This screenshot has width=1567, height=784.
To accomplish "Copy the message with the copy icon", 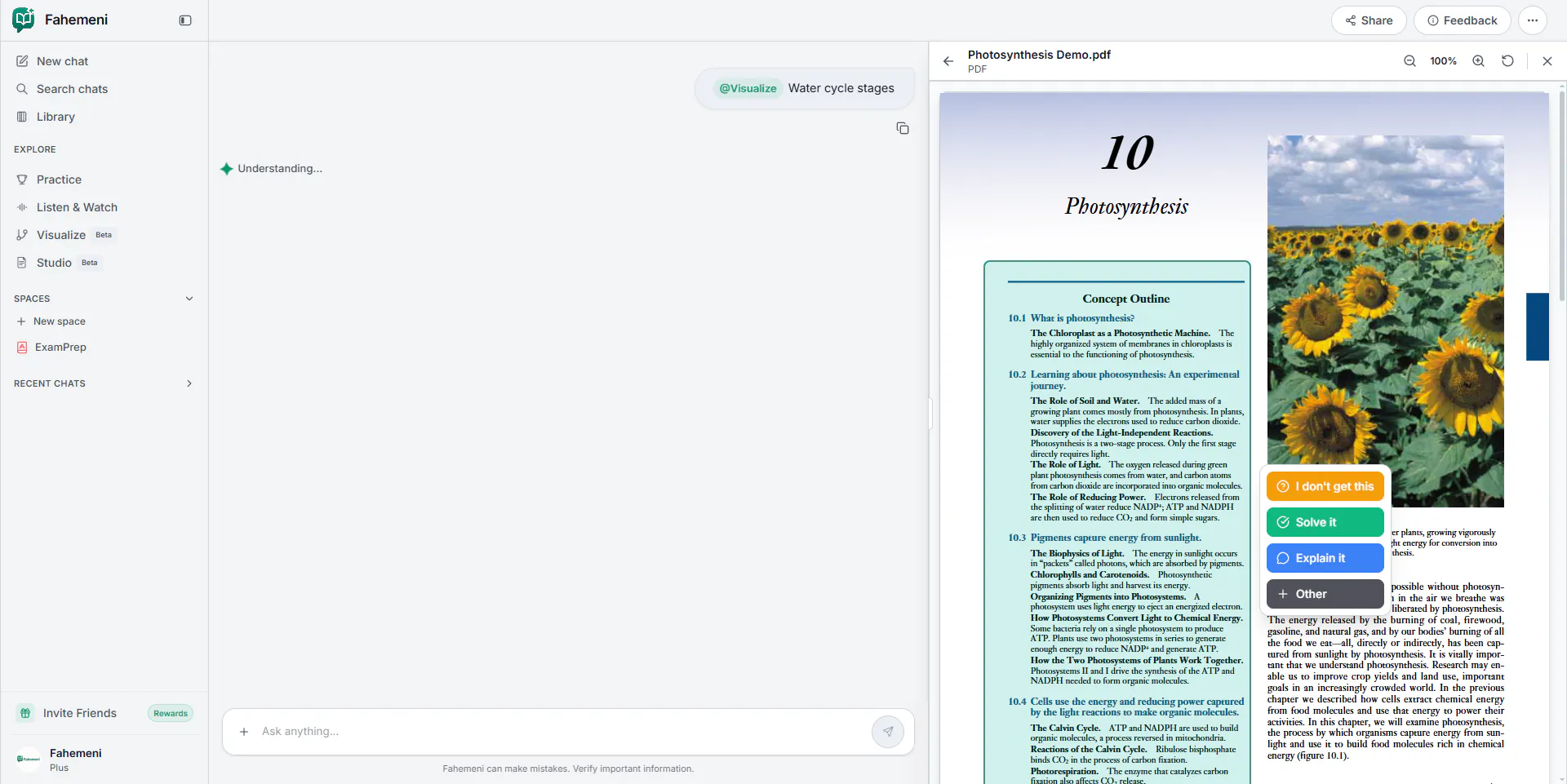I will [903, 128].
